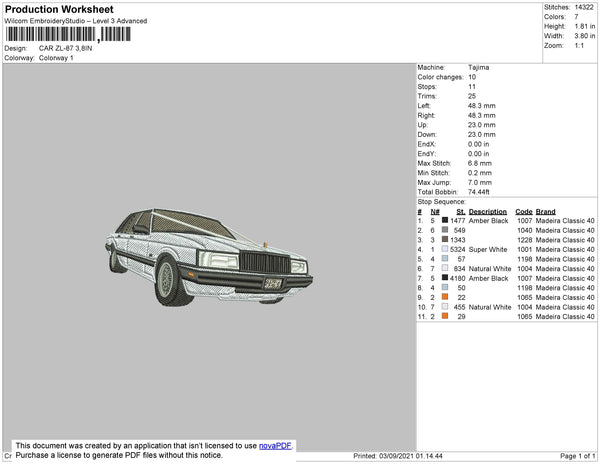The height and width of the screenshot is (464, 600).
Task: Click the brown swatch in stop sequence row 3
Action: click(x=445, y=240)
